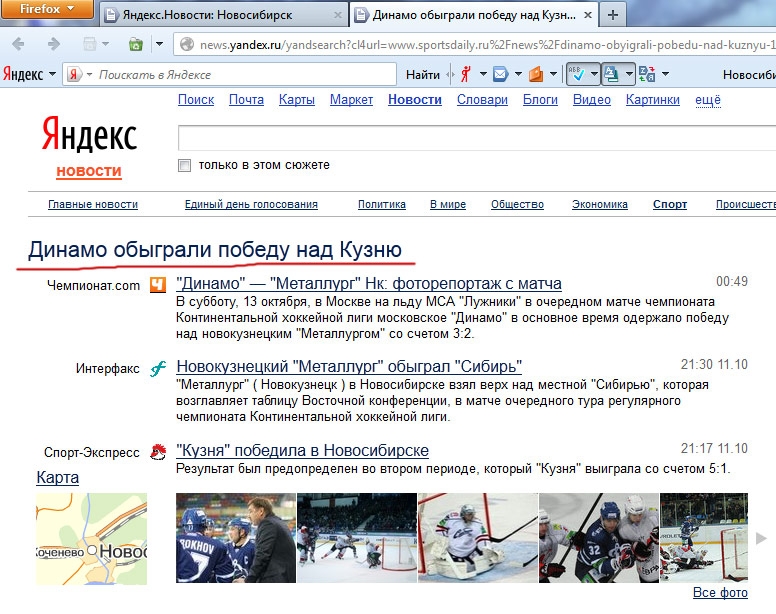Open the Почта link
The image size is (776, 614).
(246, 100)
